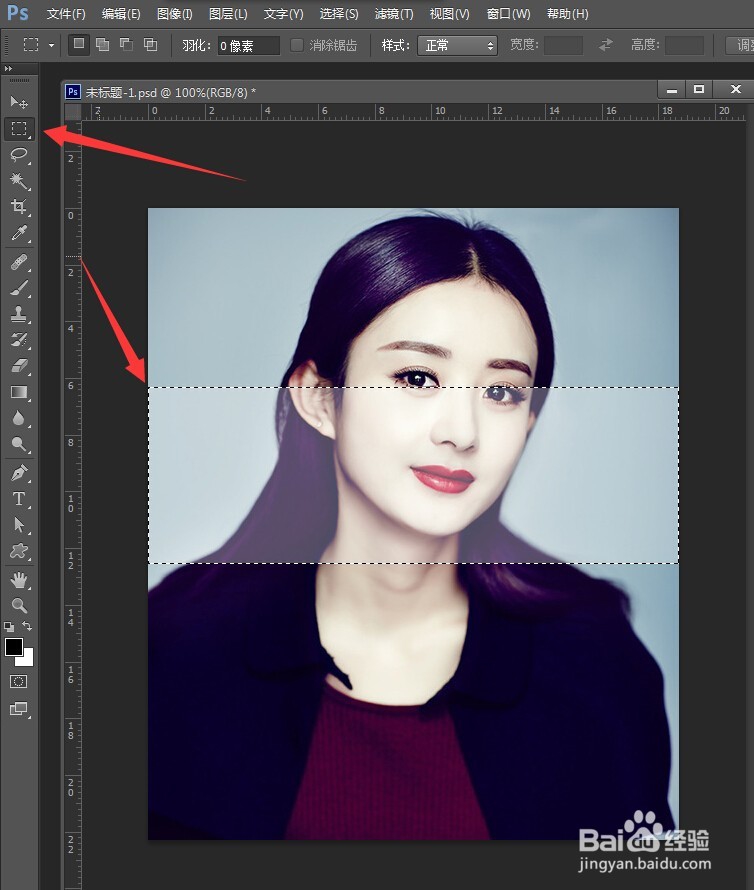
Task: Select the Path Selection tool
Action: 19,524
